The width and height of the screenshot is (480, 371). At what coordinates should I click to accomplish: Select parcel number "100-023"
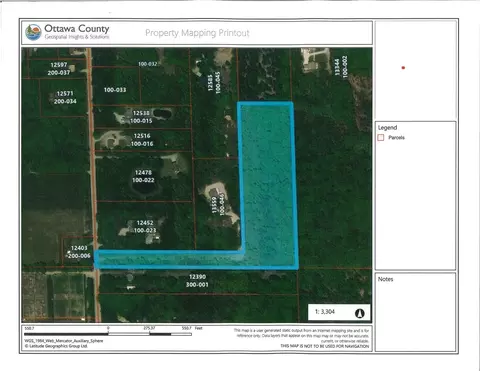point(145,230)
